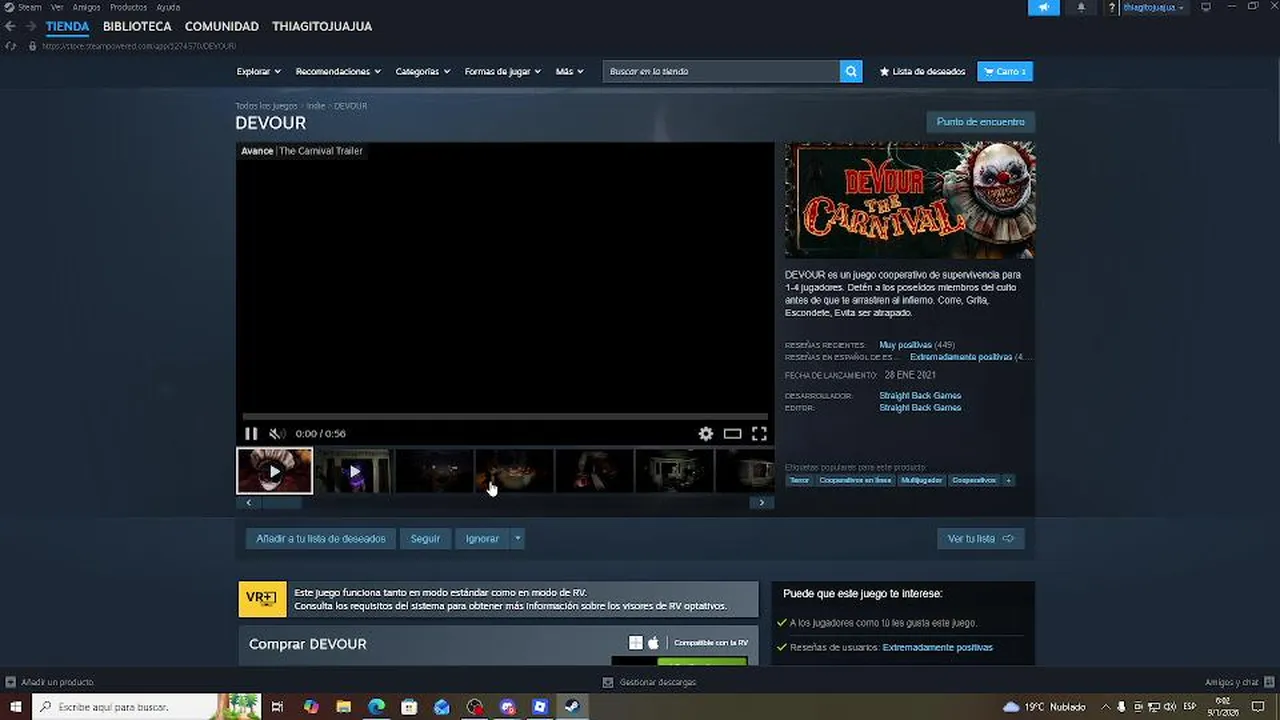1280x720 pixels.
Task: Open Gestionar descargas download manager
Action: 649,682
